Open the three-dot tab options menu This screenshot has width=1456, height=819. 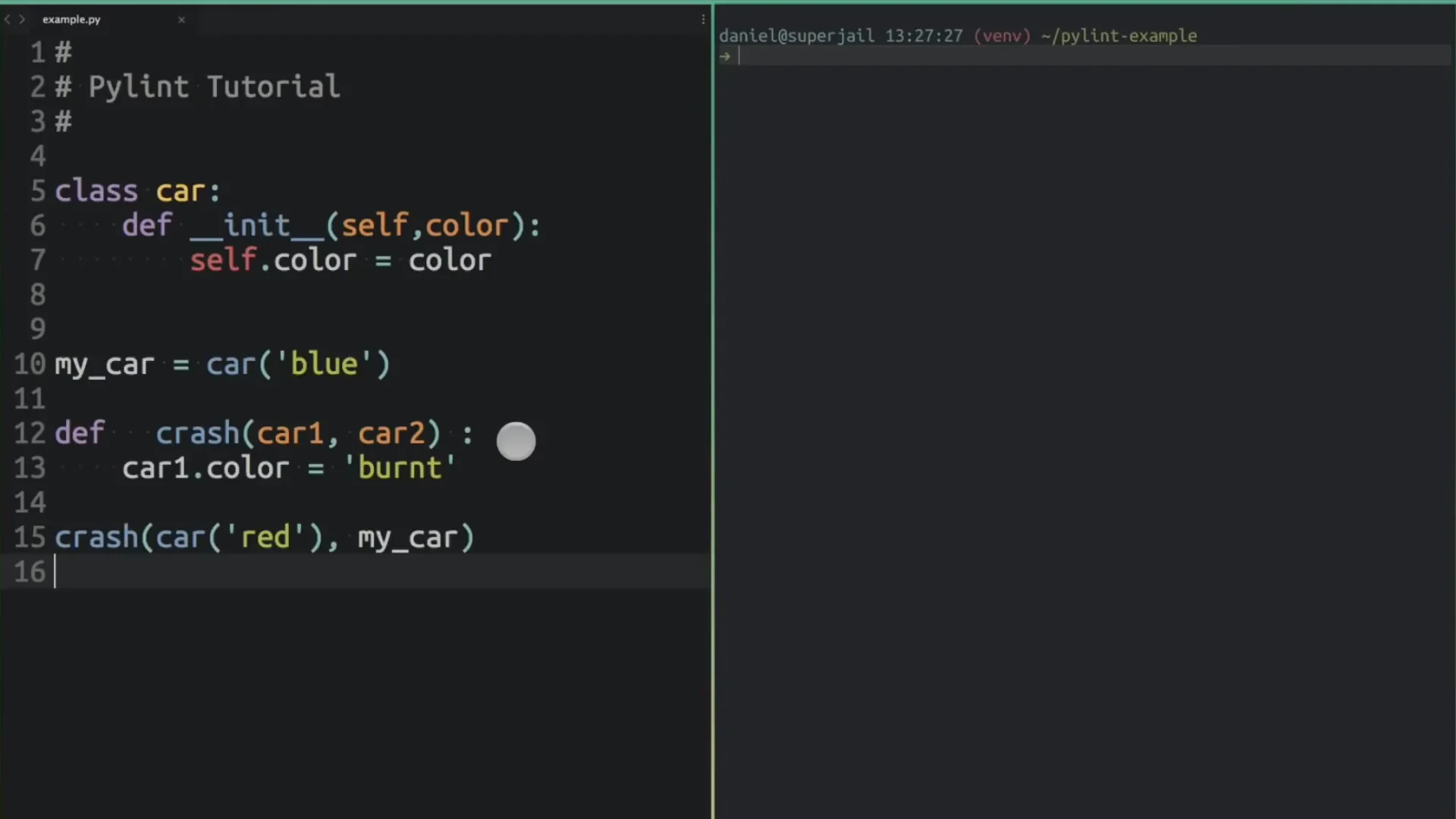point(703,20)
